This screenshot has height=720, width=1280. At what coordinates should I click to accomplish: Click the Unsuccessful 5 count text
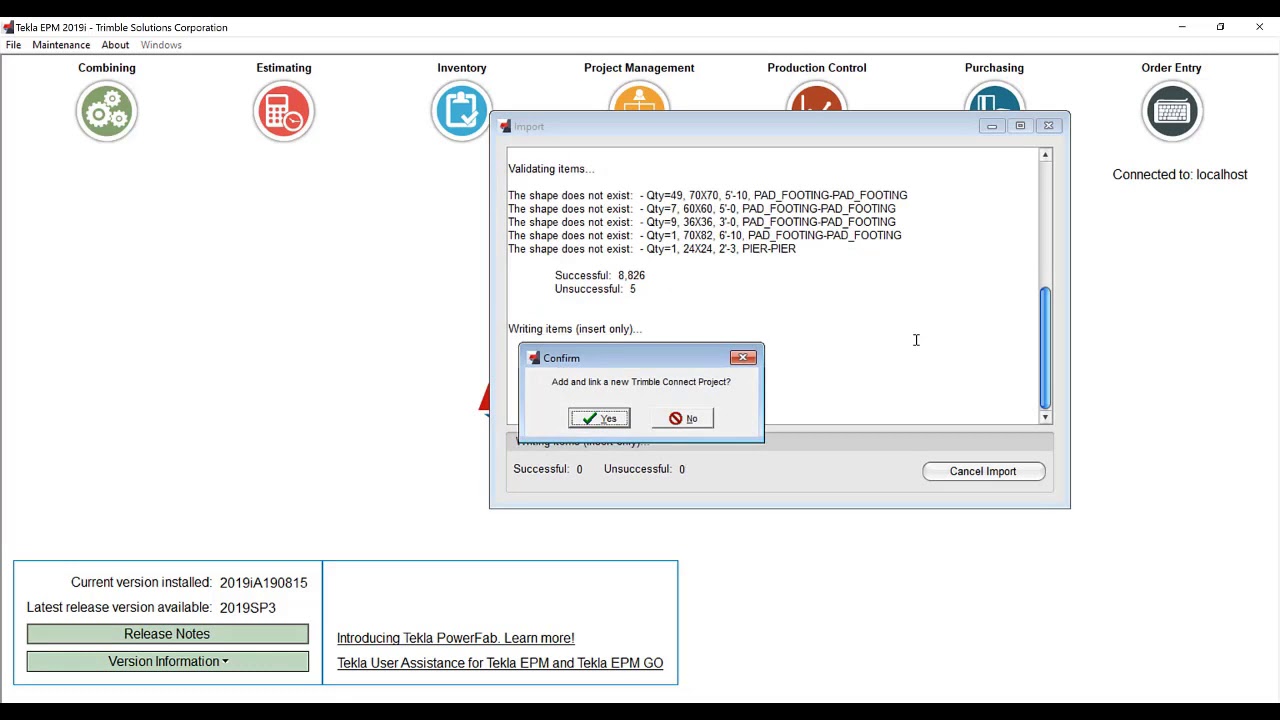pyautogui.click(x=595, y=289)
